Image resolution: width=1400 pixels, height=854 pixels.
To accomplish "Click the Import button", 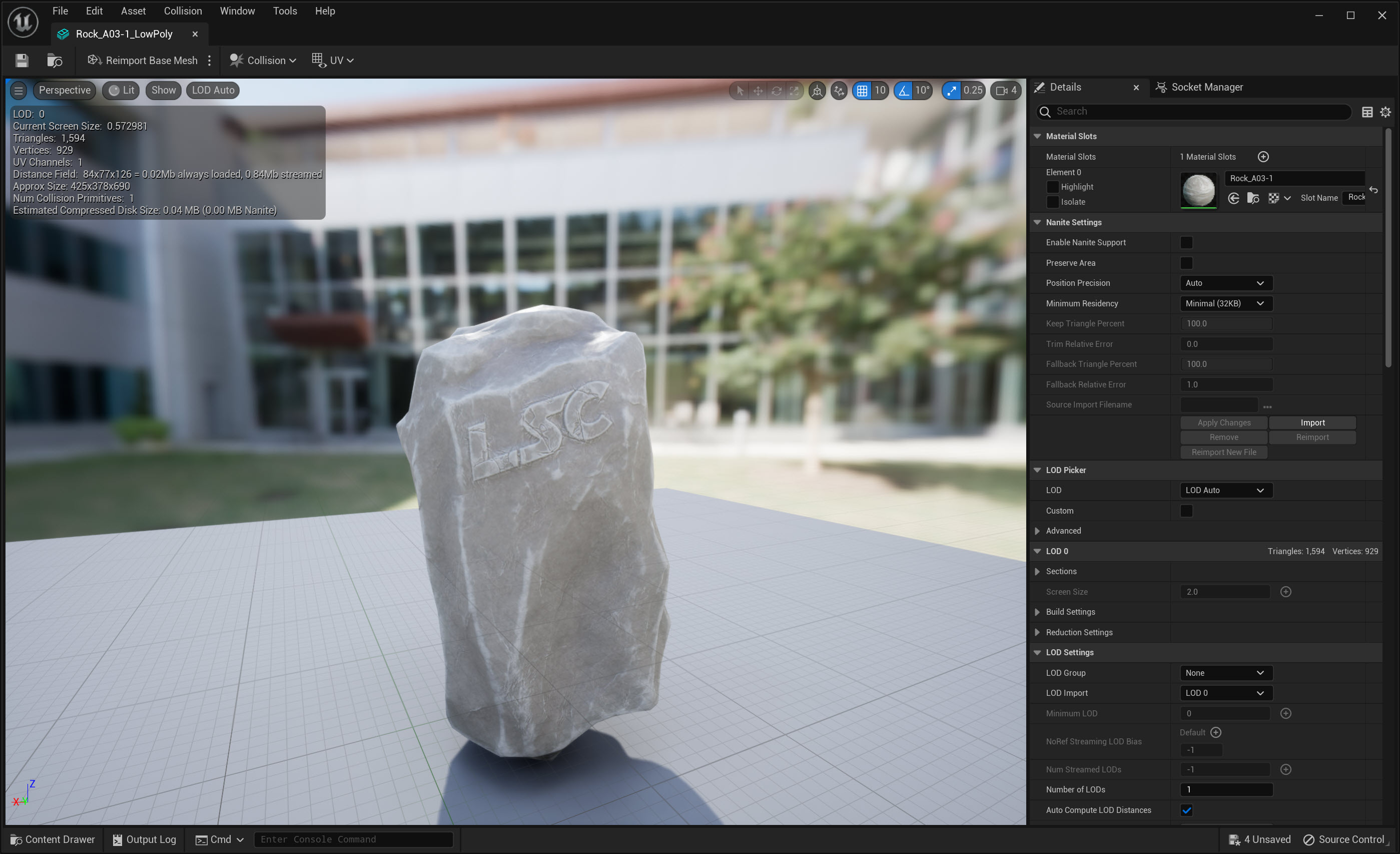I will [x=1312, y=422].
